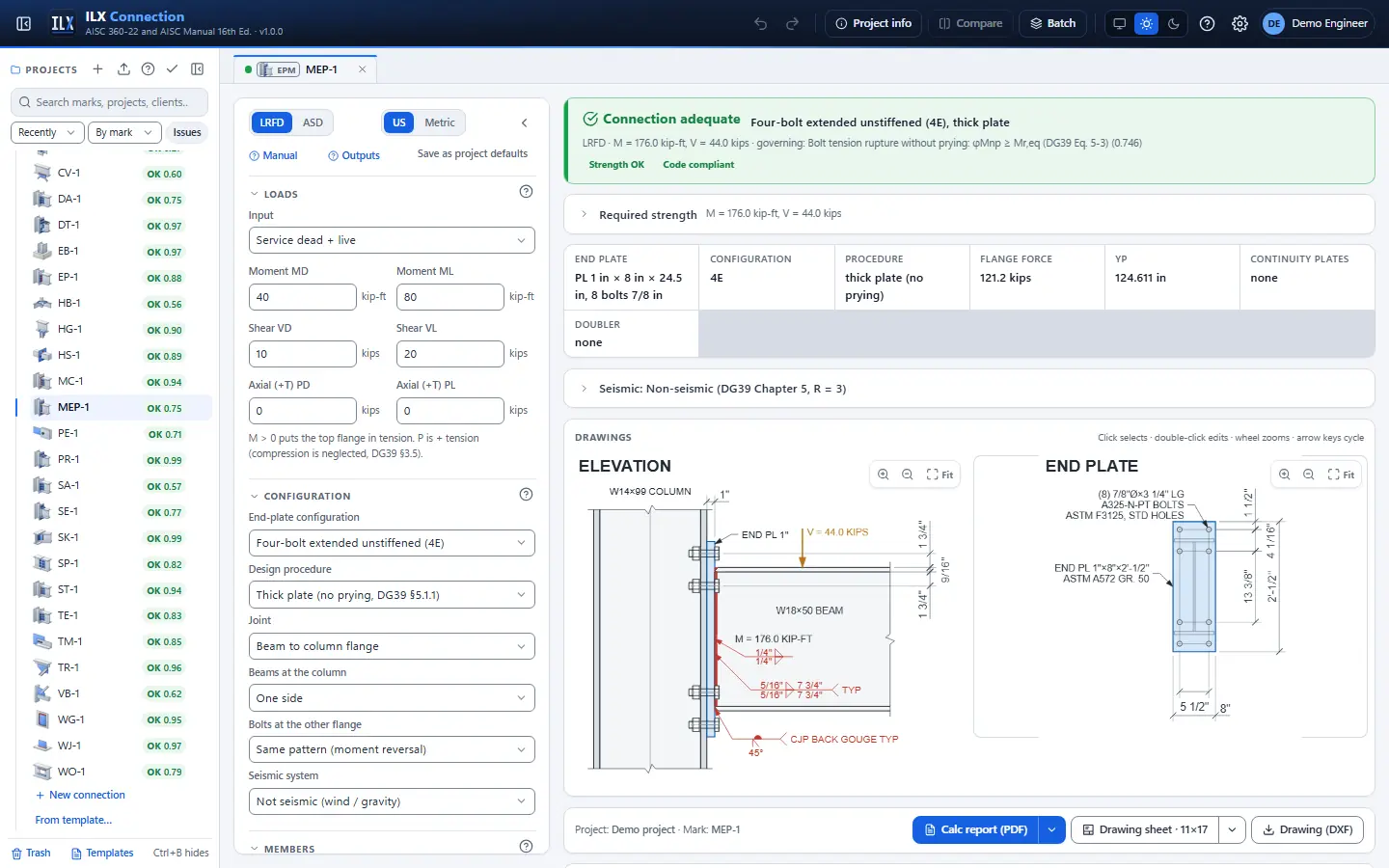
Task: Open the By mark grouping dropdown
Action: click(123, 132)
